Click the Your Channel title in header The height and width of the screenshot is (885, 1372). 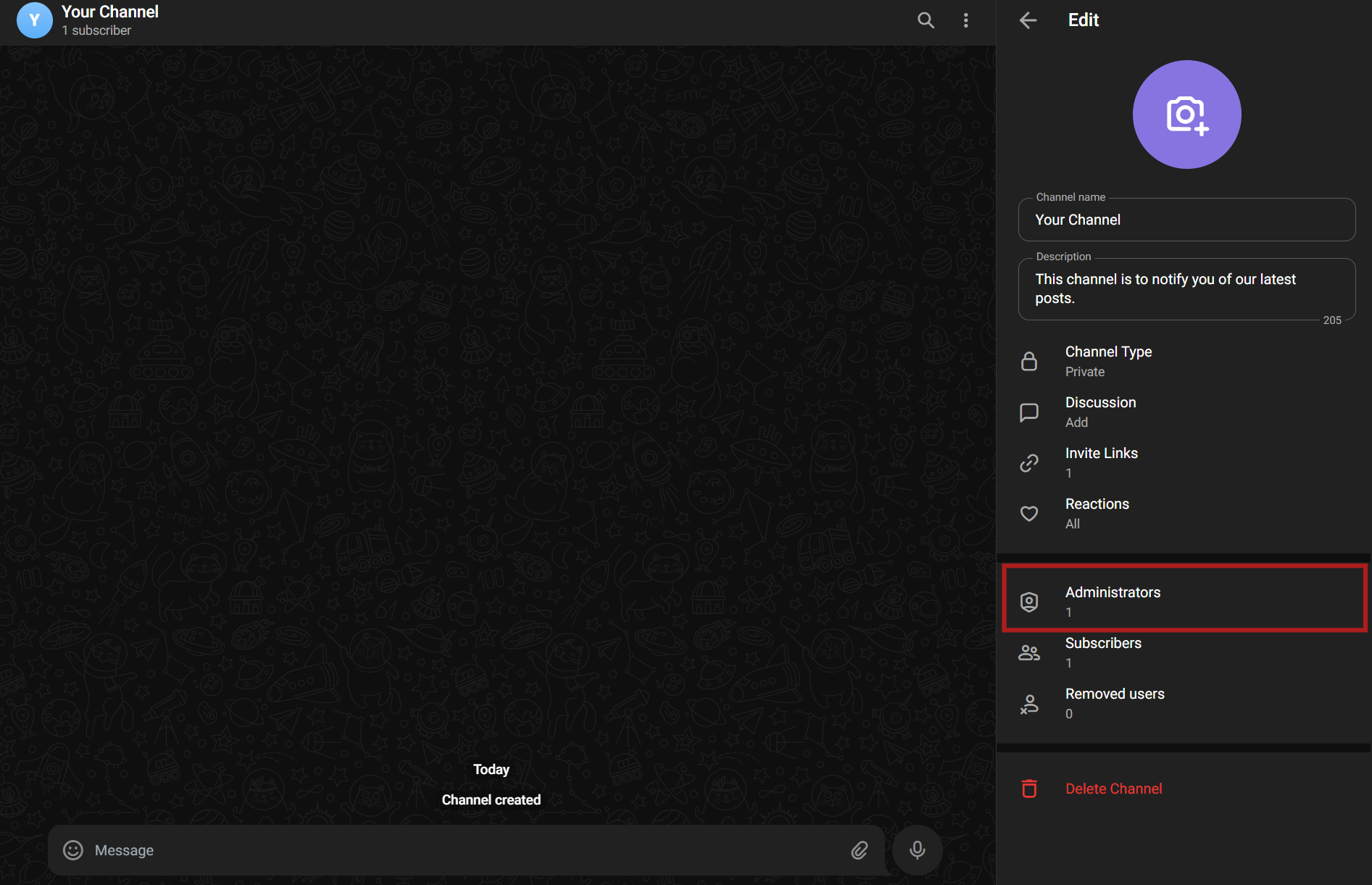(x=110, y=12)
